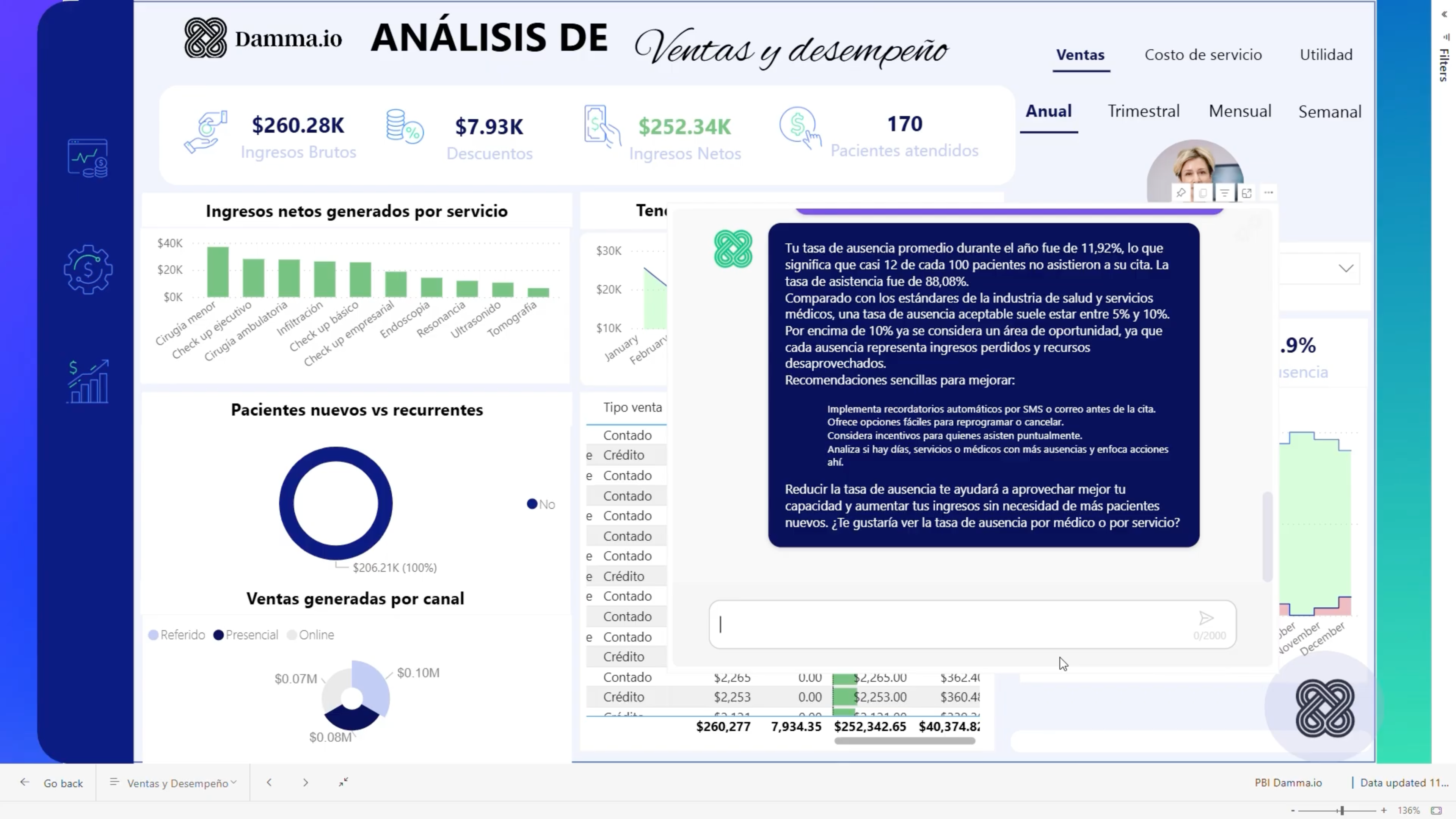This screenshot has height=819, width=1456.
Task: Toggle Referido legend item
Action: 176,635
